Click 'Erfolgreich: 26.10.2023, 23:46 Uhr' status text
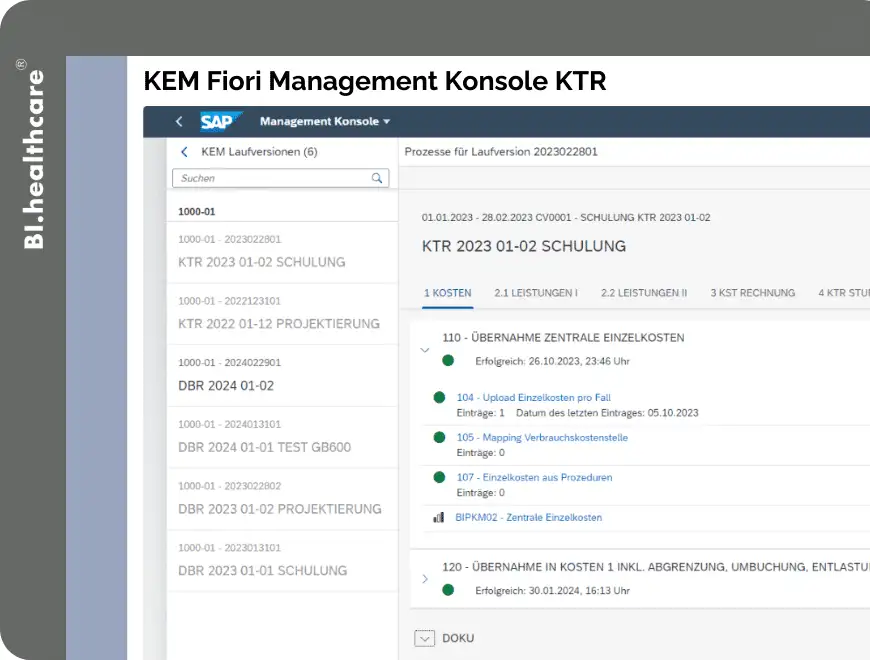 tap(553, 361)
